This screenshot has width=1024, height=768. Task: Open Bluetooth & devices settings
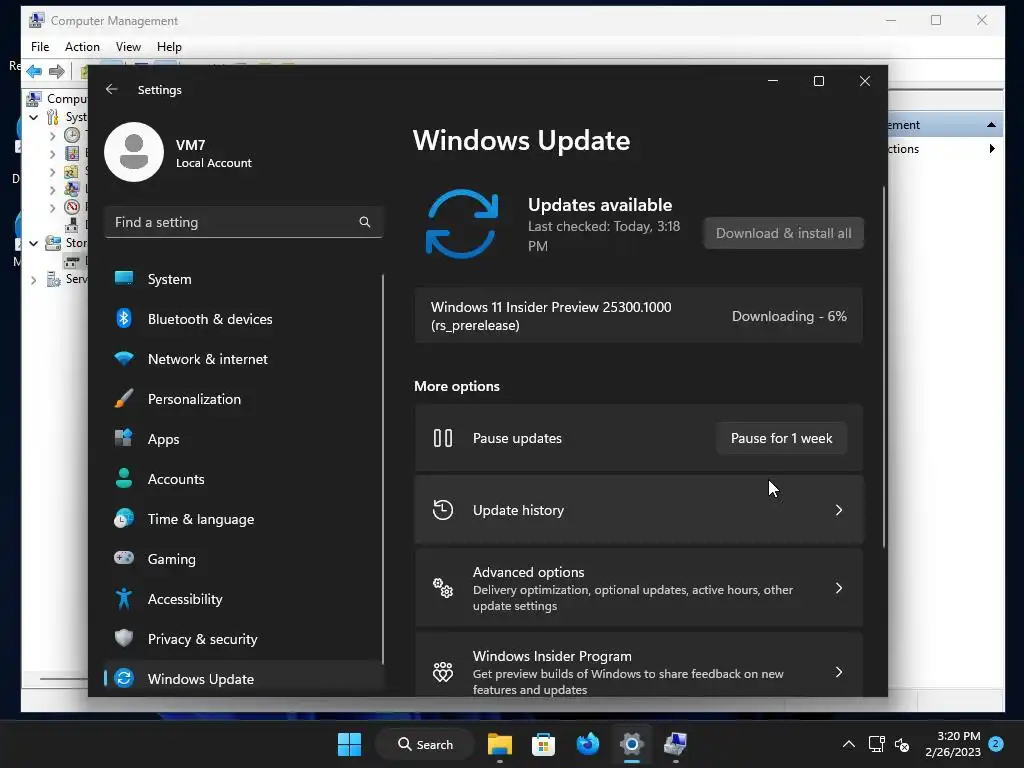pyautogui.click(x=243, y=319)
